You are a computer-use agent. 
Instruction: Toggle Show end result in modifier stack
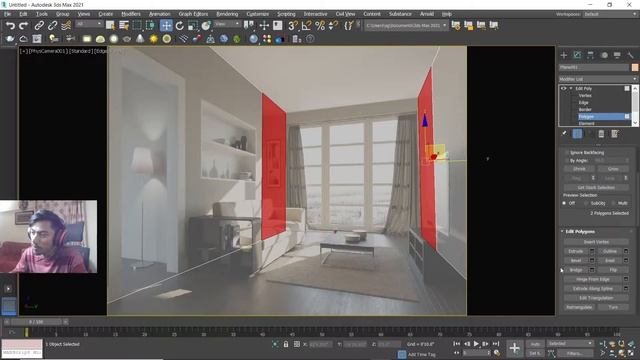point(577,133)
